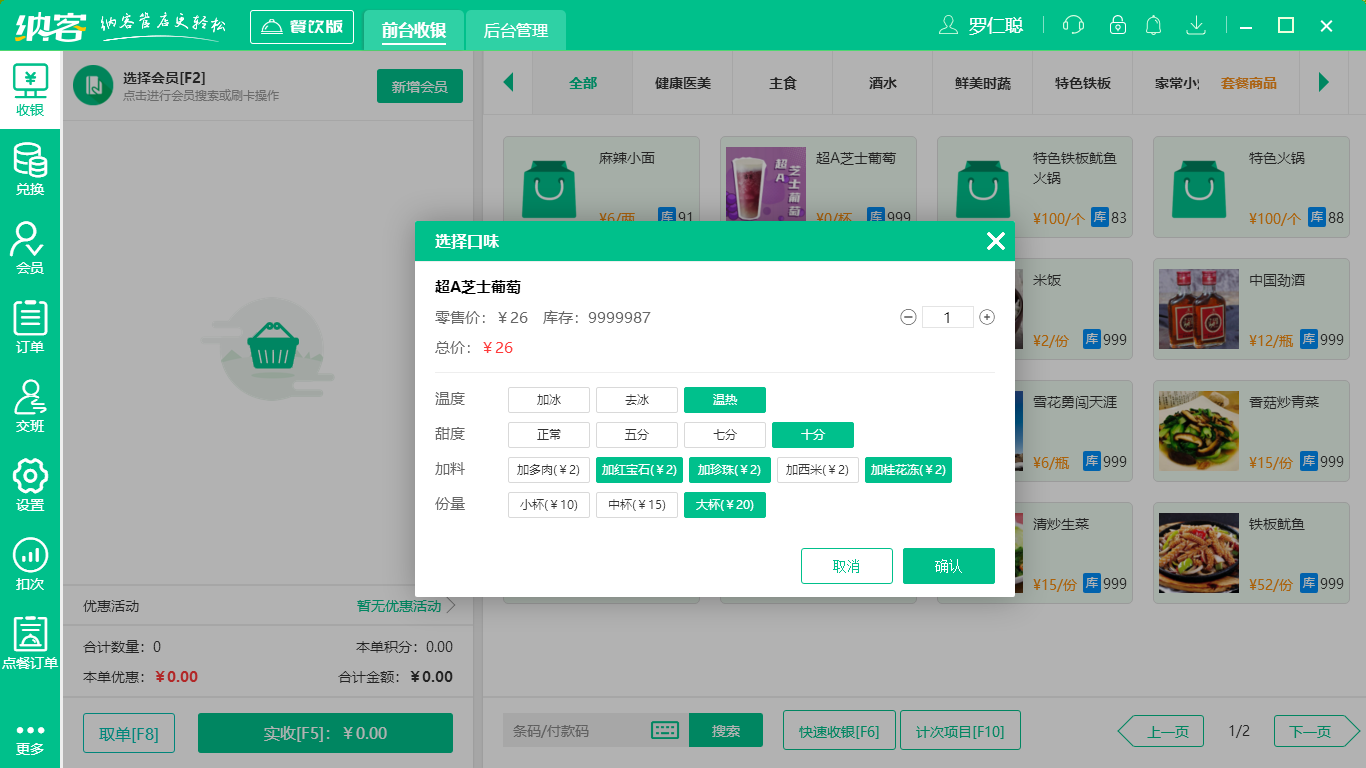Viewport: 1366px width, 768px height.
Task: Increase quantity with the plus button
Action: tap(987, 317)
